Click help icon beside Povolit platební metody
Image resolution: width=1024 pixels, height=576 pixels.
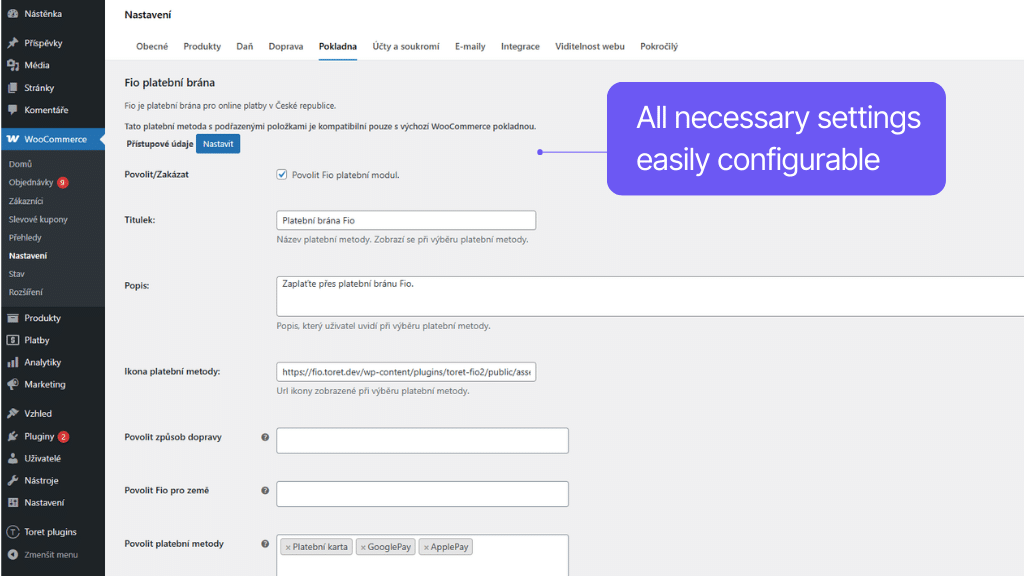[265, 543]
